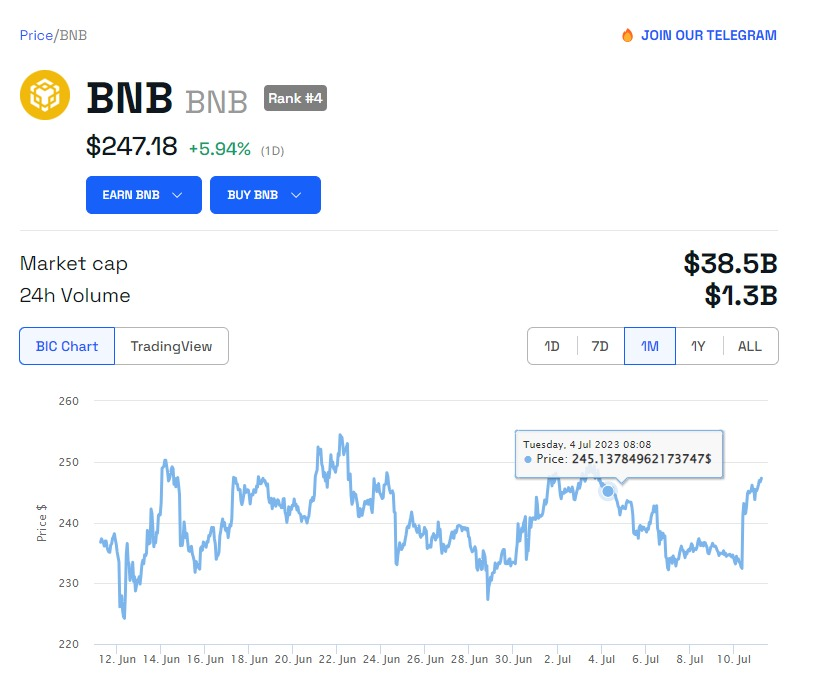
Task: Switch to the TradingView tab
Action: coord(172,346)
